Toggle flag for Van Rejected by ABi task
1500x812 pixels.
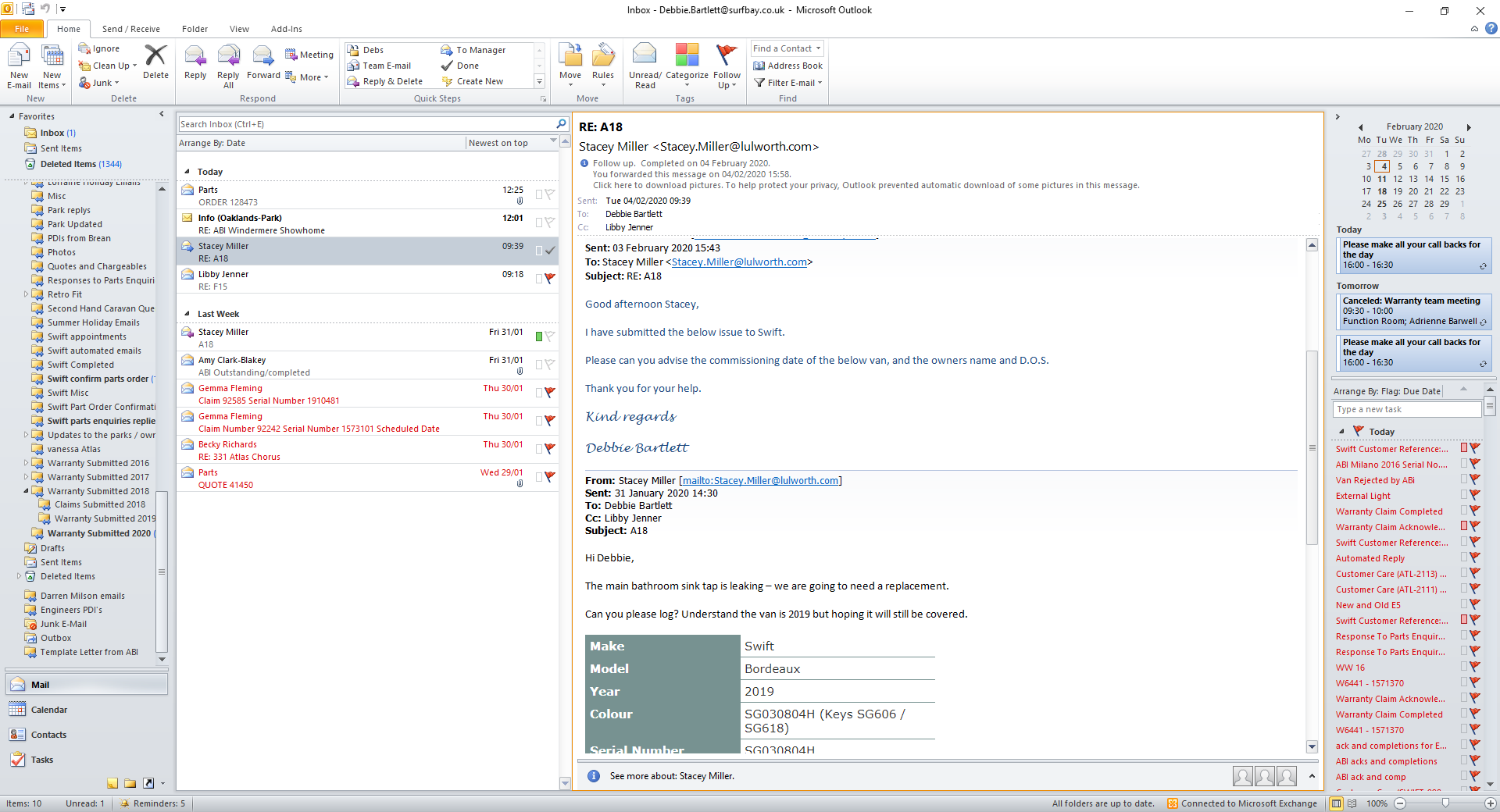pos(1475,479)
